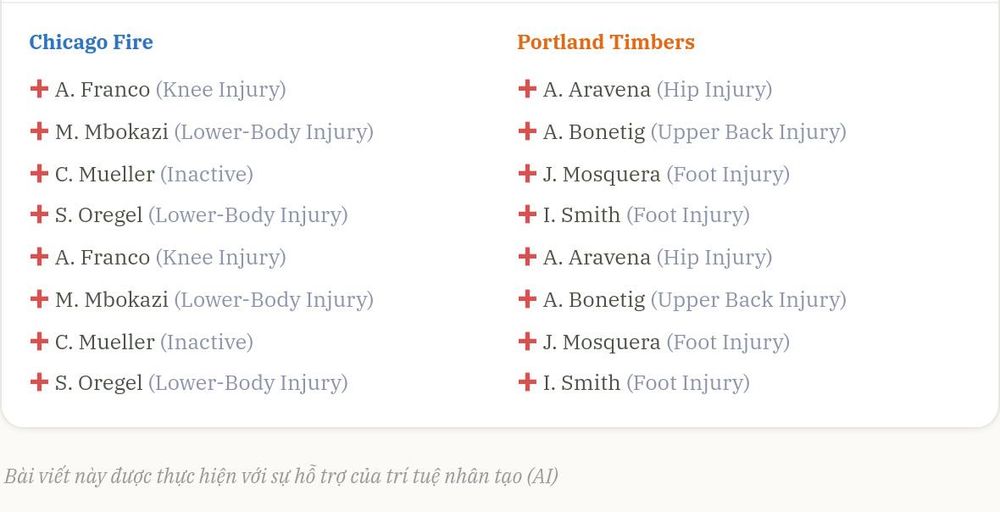Image resolution: width=1000 pixels, height=512 pixels.
Task: Click red cross icon beside first A. Aravena
Action: pos(527,89)
